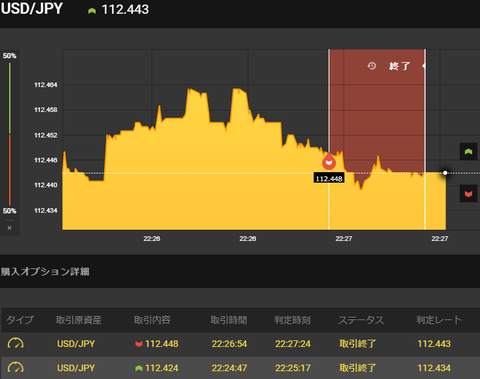Click the current rate 112.443 in header
This screenshot has width=480, height=379.
coord(125,10)
